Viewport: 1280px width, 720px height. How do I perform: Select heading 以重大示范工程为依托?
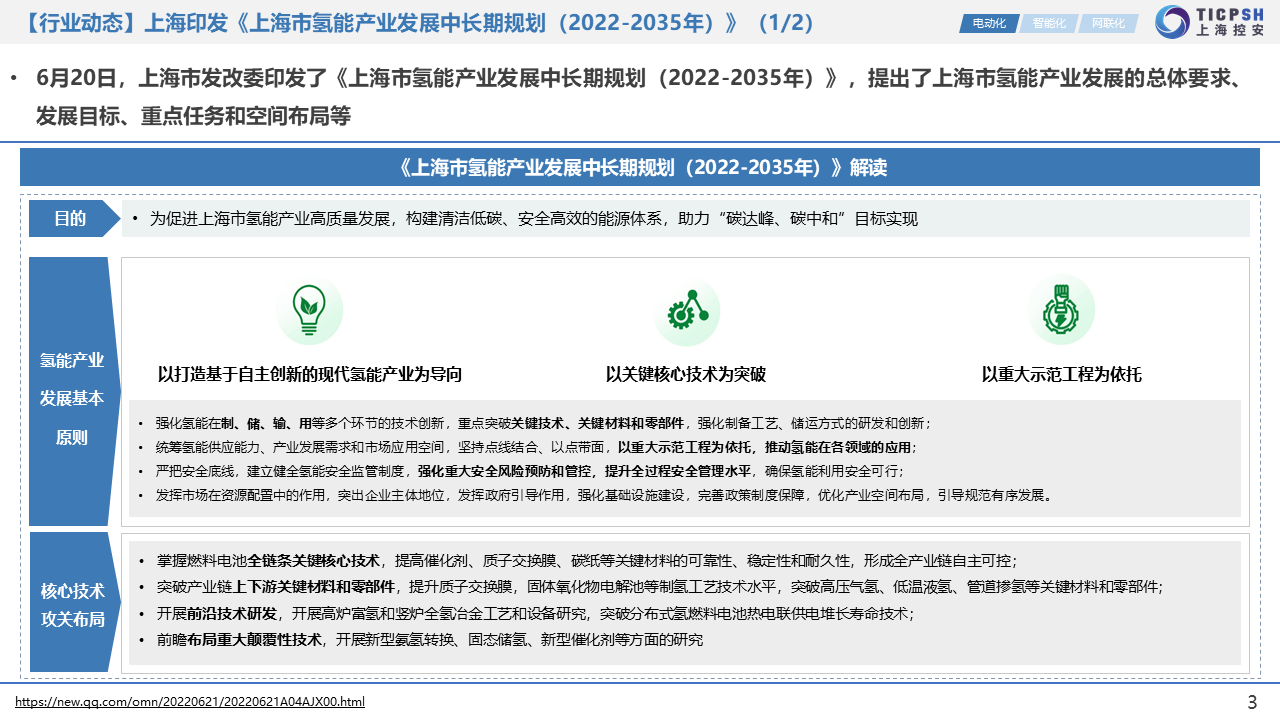coord(1061,375)
